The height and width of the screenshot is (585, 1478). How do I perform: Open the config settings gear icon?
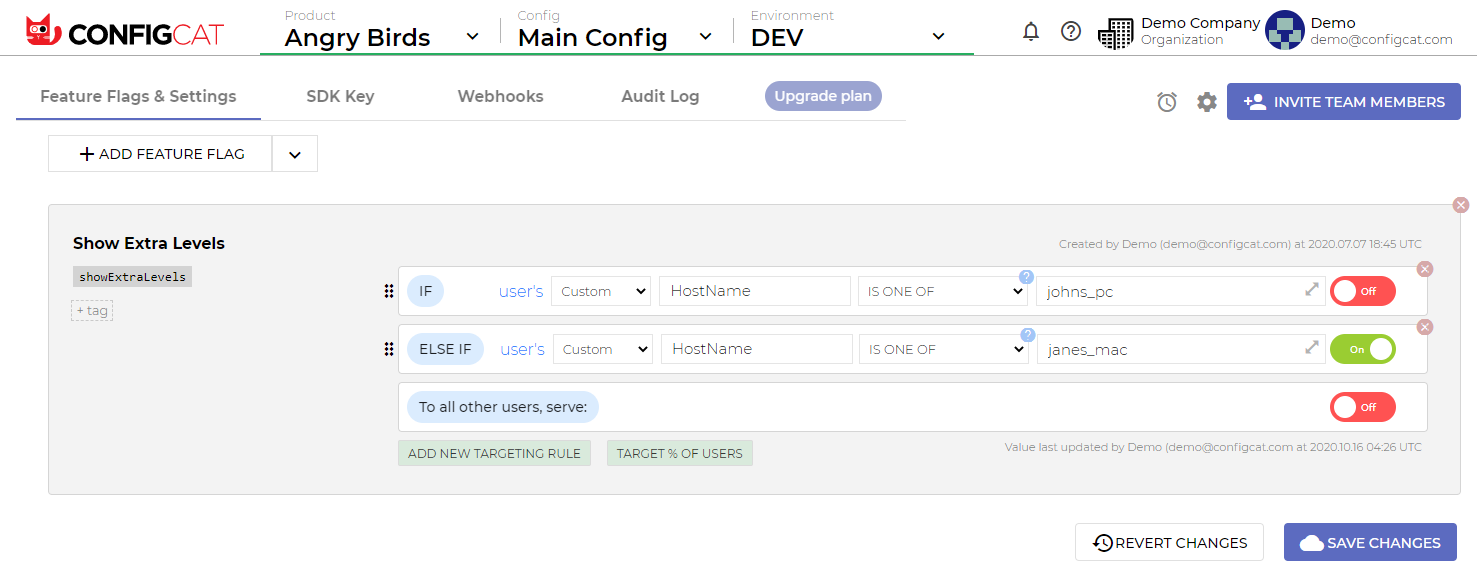[x=1206, y=101]
